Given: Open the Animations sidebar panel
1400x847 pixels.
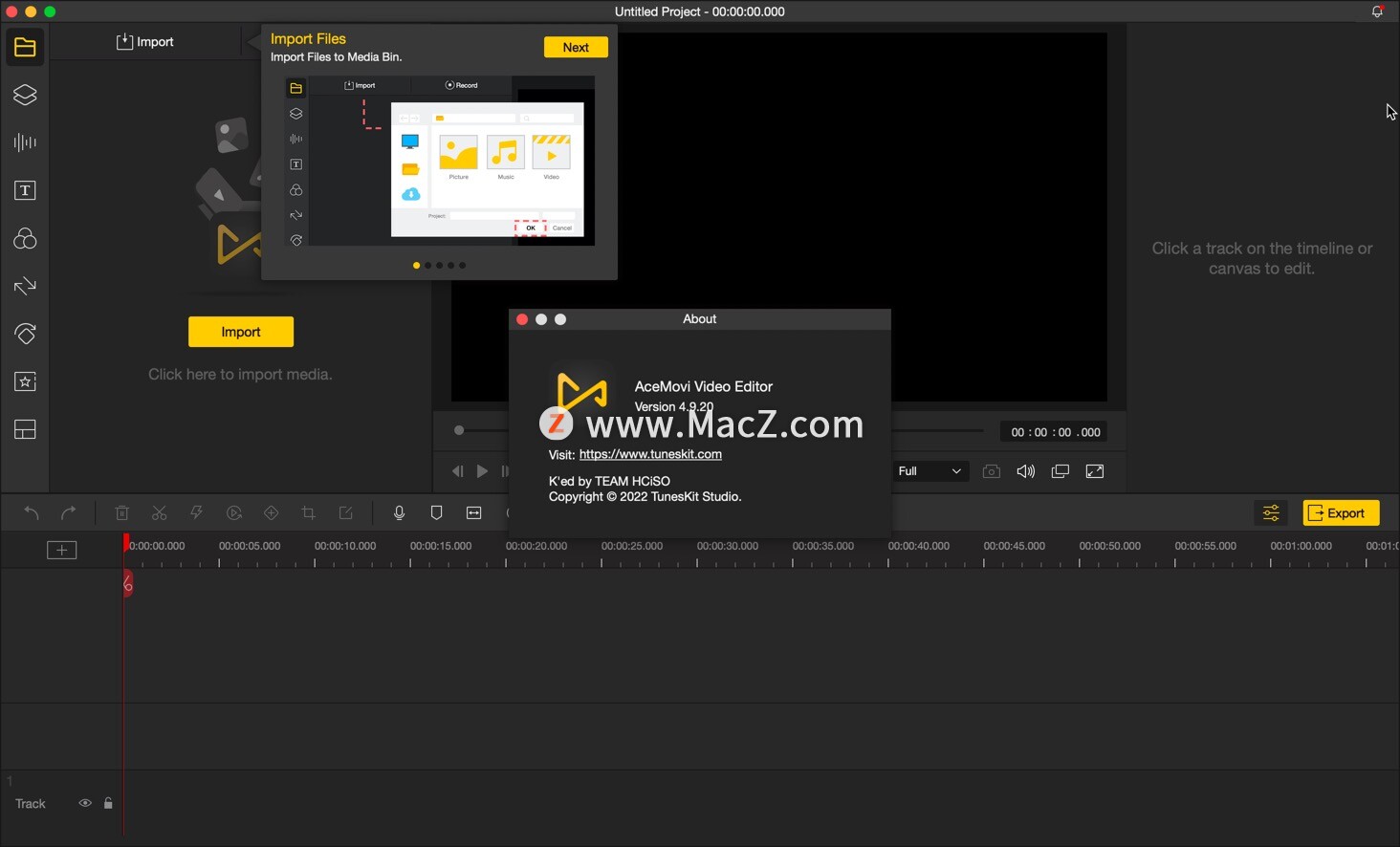Looking at the screenshot, I should (x=25, y=334).
